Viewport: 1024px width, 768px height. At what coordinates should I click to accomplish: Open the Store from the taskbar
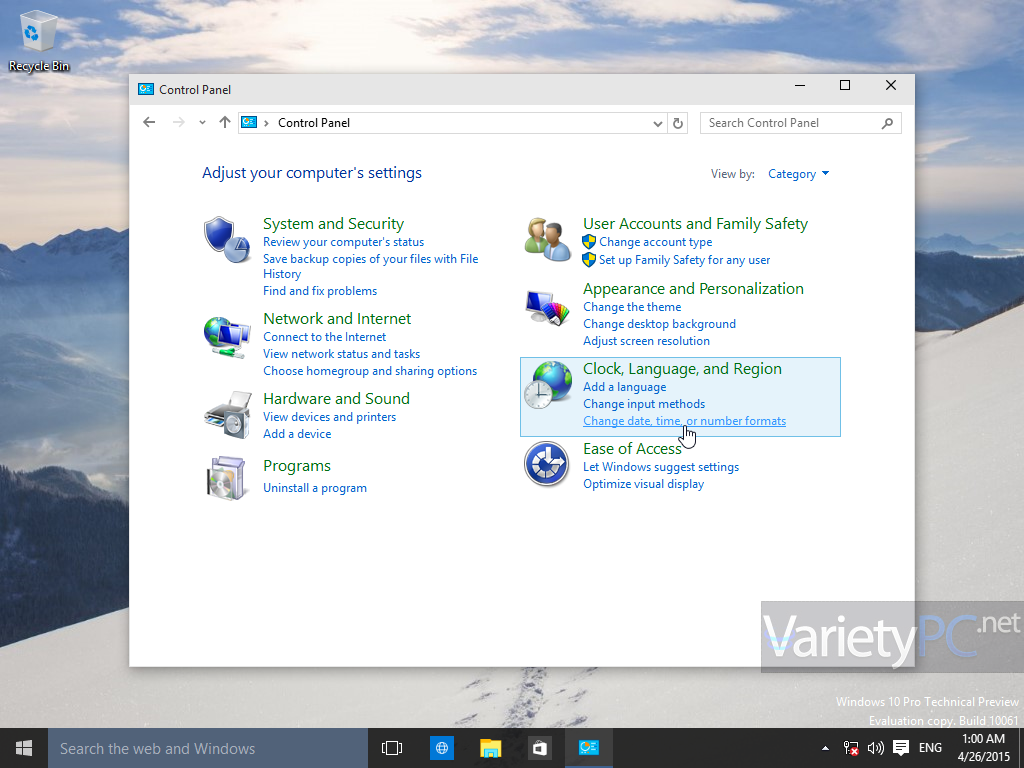click(539, 748)
